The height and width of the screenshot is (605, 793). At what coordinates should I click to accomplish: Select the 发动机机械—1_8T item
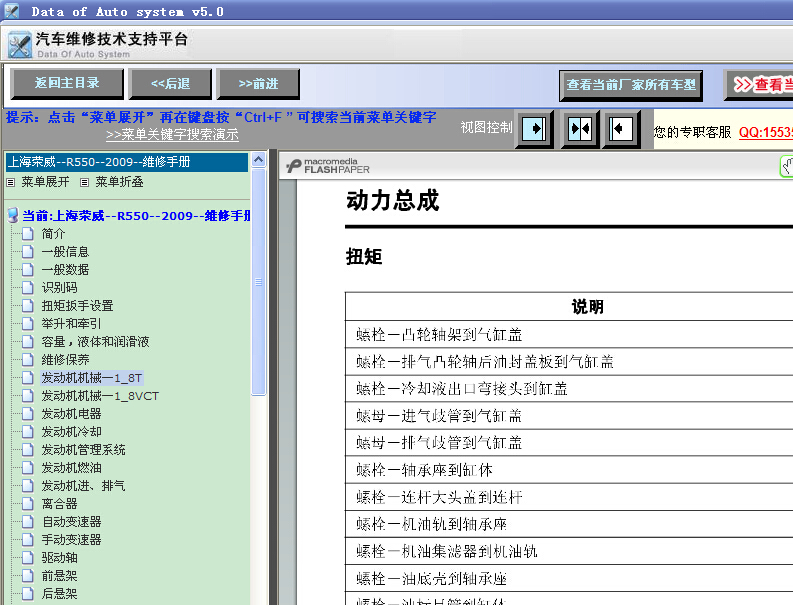tap(92, 378)
